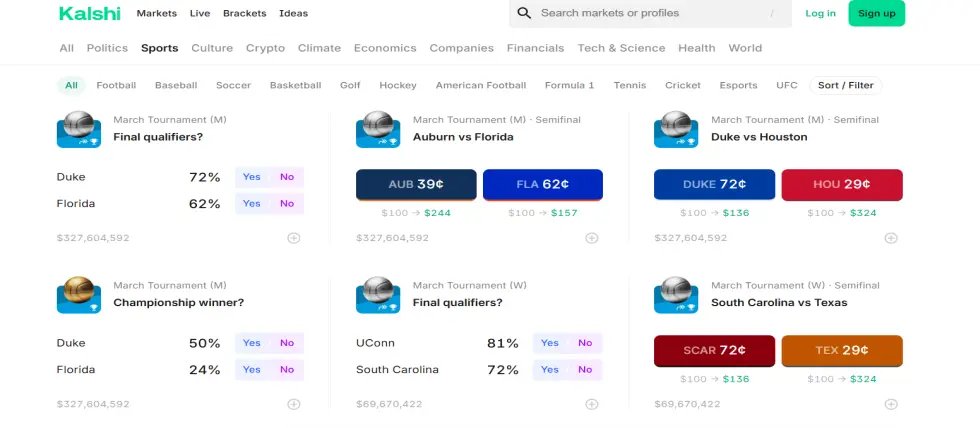Switch to the Companies category tab

click(x=462, y=48)
